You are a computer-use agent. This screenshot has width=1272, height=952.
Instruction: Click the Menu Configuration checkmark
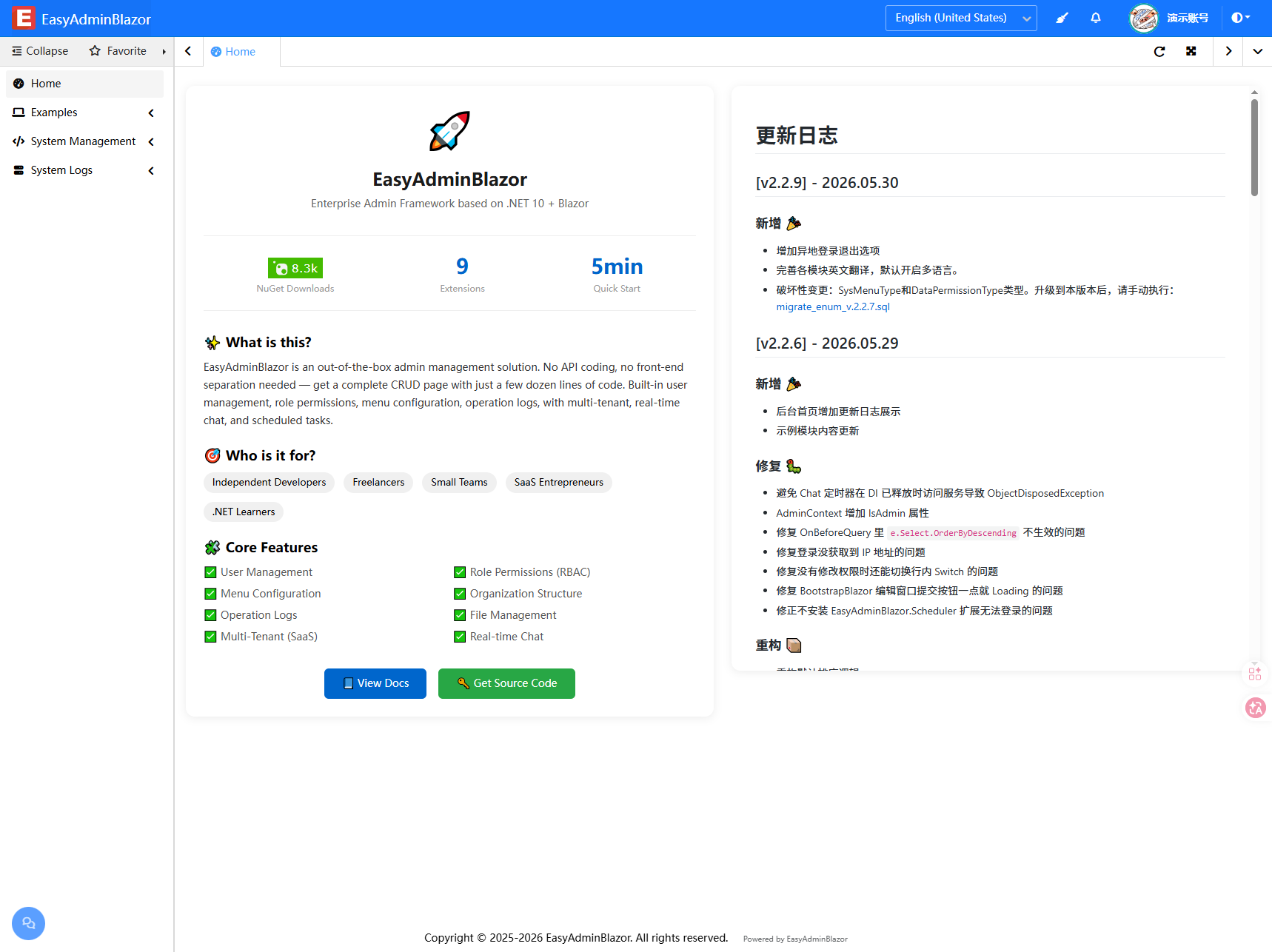[x=210, y=594]
